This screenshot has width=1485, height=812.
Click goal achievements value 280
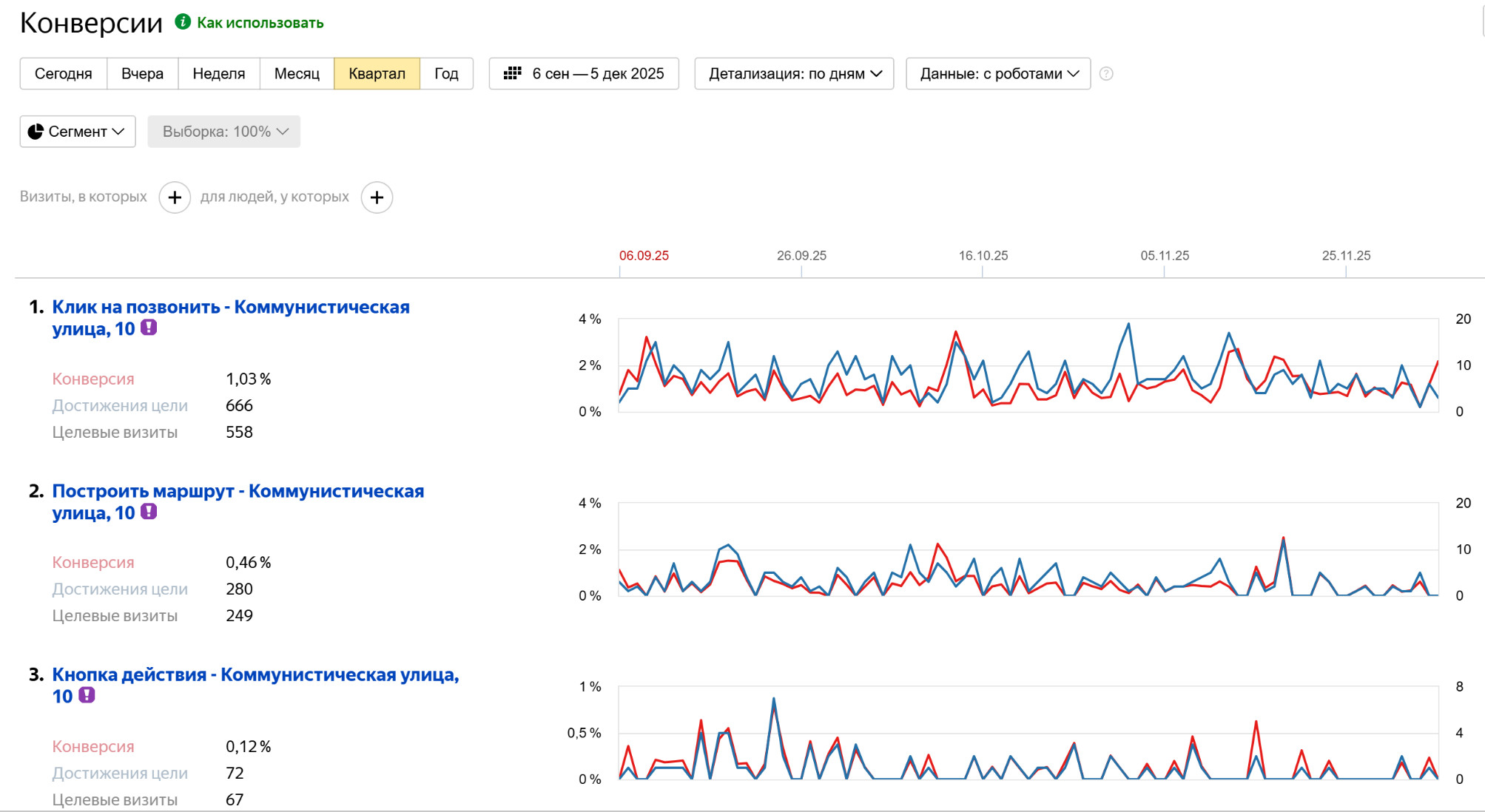pos(239,589)
